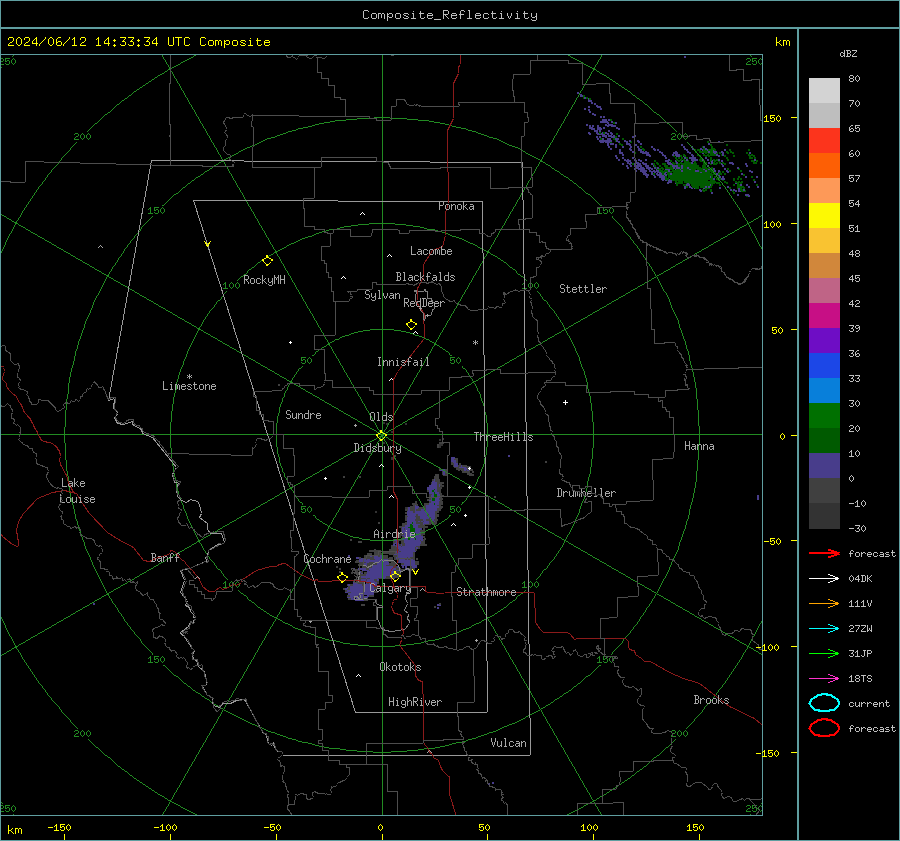This screenshot has height=841, width=900.
Task: Click the HighRiver city label
Action: (x=415, y=702)
